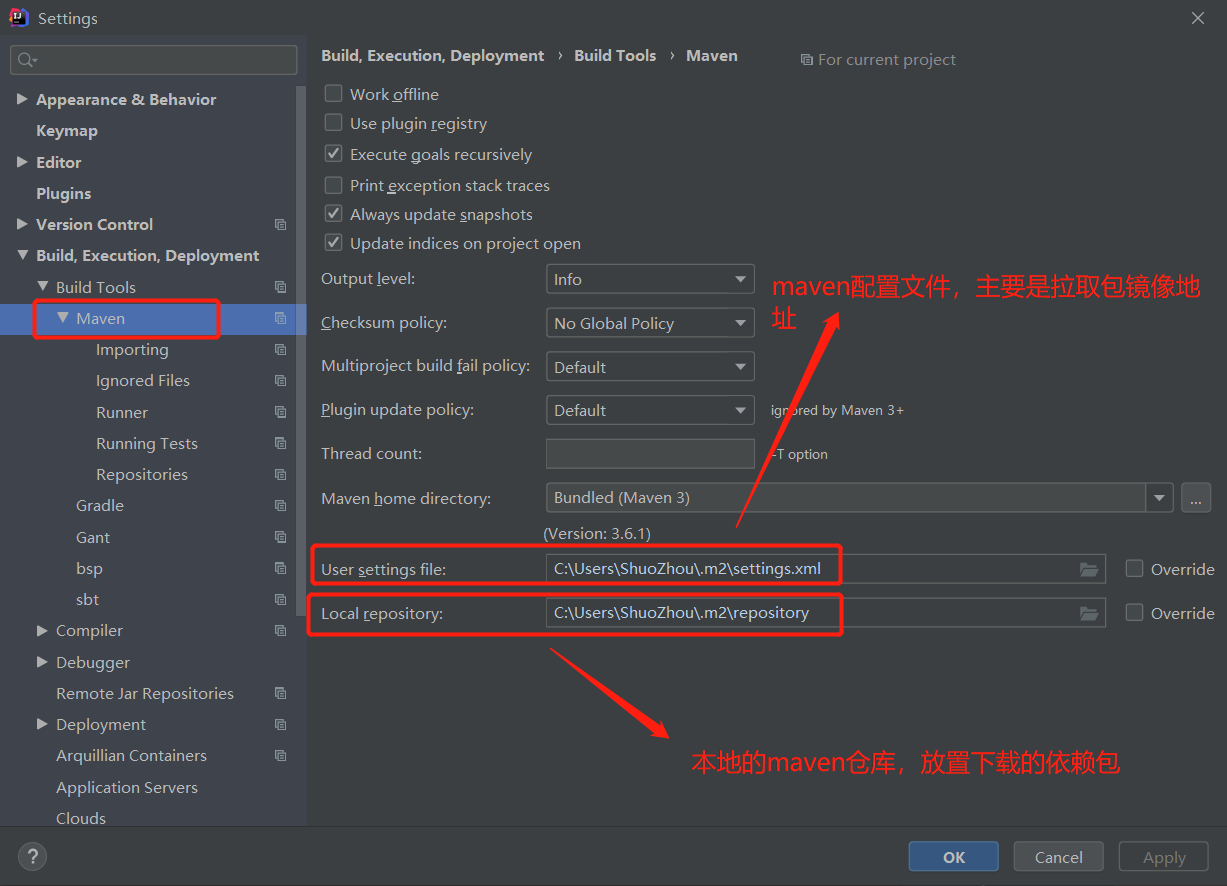The width and height of the screenshot is (1227, 886).
Task: Click the IntelliJ IDEA logo in title bar
Action: click(17, 18)
